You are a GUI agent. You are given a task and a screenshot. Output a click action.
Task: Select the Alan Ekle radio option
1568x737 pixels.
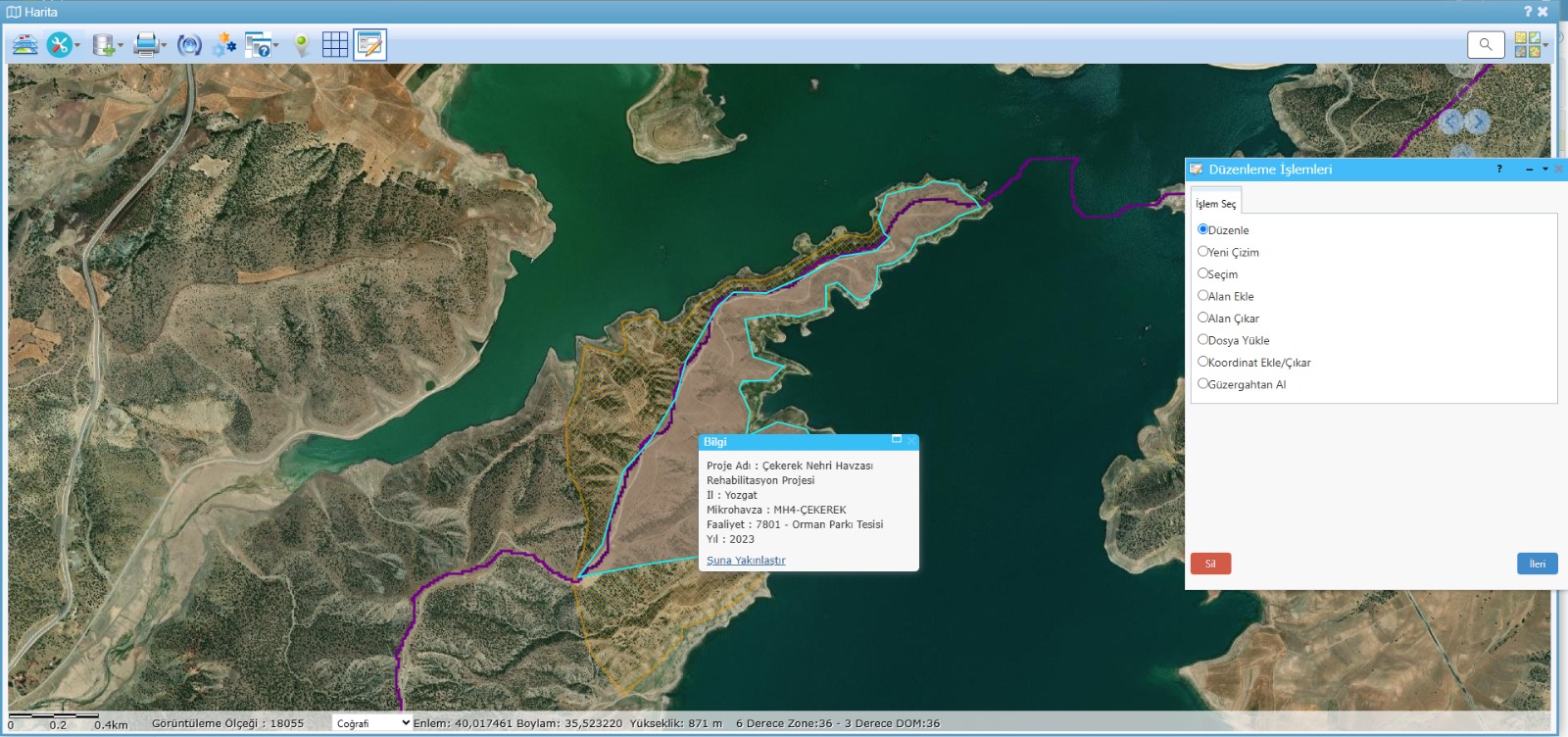click(x=1202, y=296)
